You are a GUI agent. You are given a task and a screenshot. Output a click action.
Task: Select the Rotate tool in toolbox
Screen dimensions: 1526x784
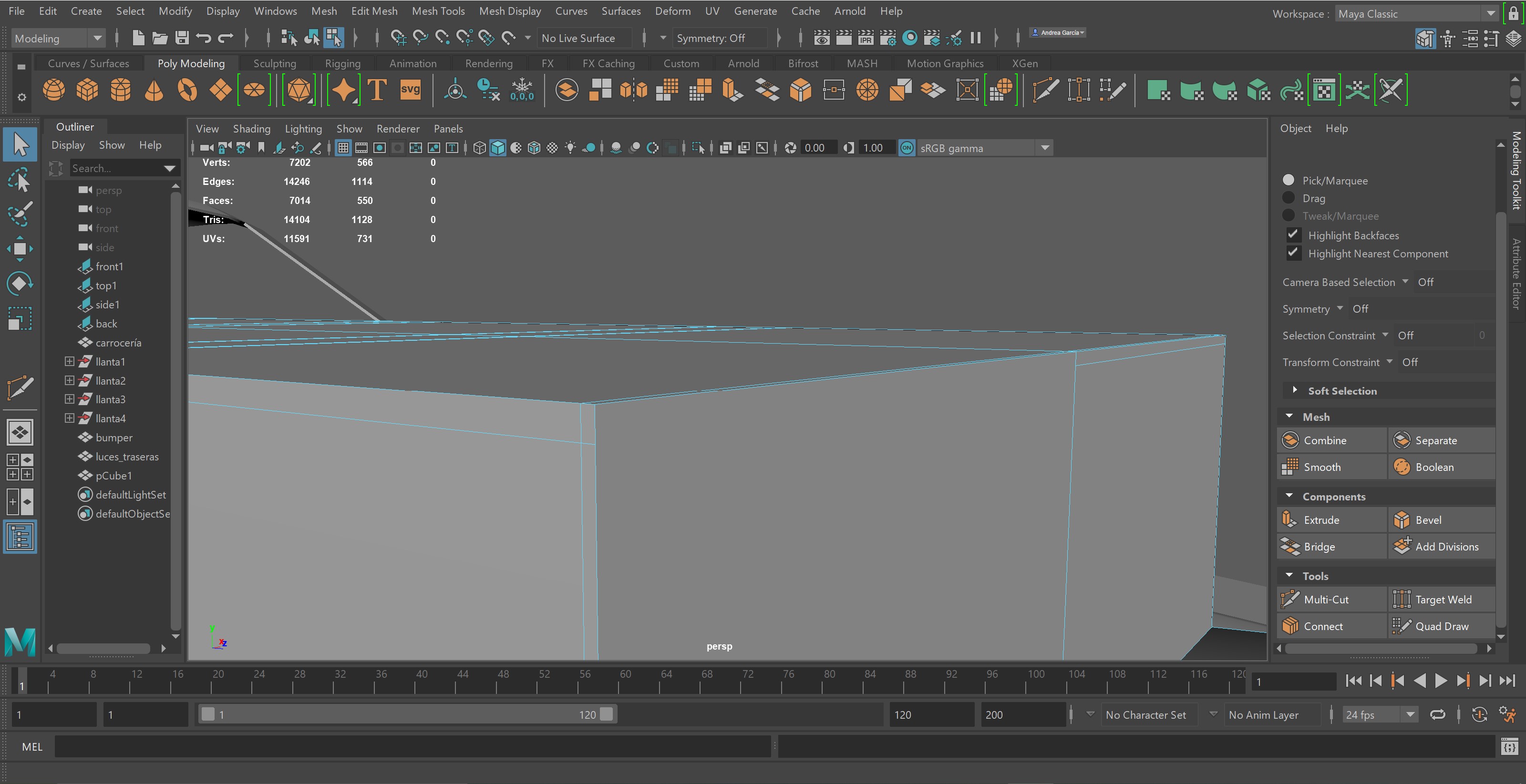pos(20,284)
